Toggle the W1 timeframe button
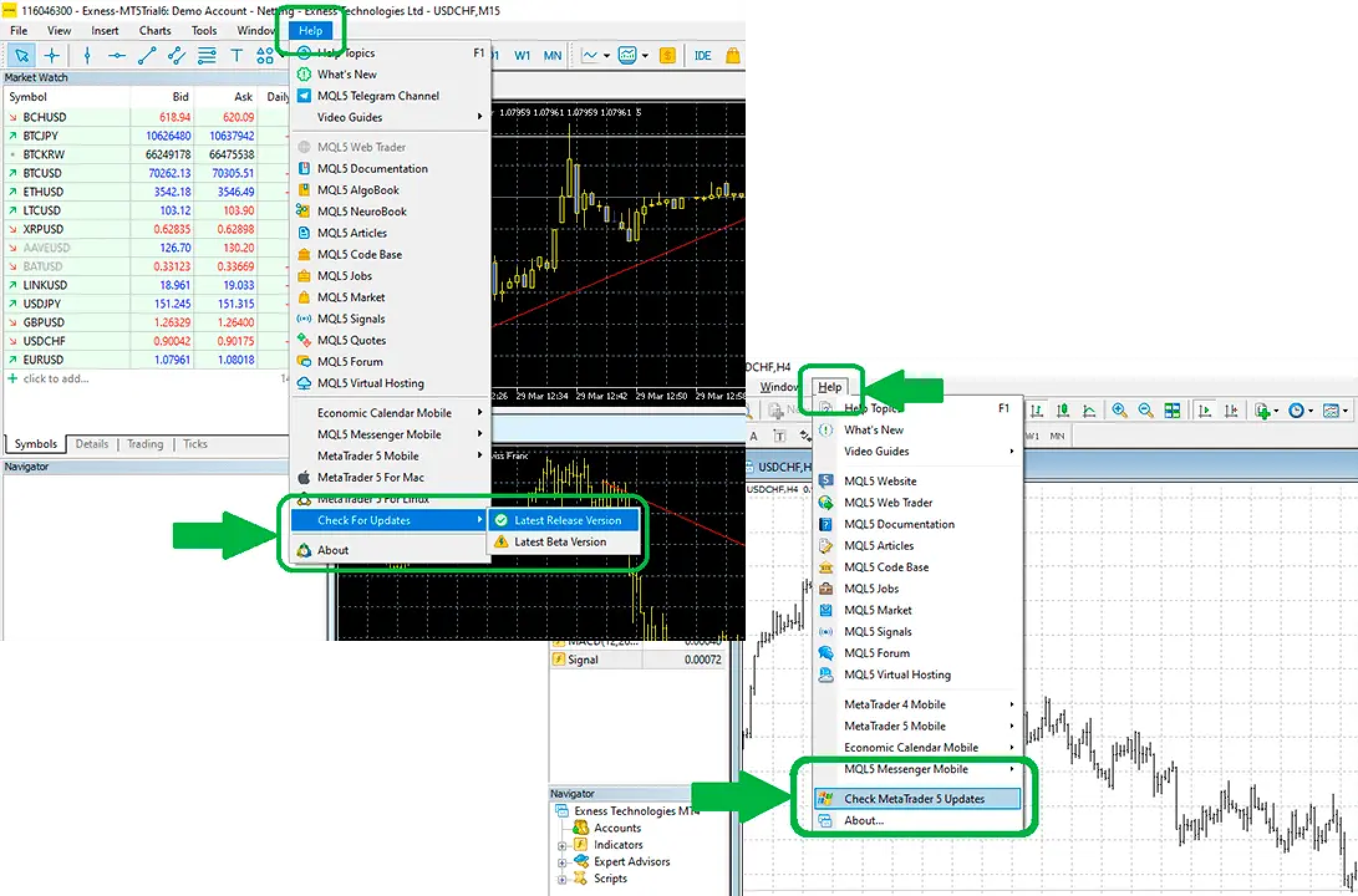The image size is (1358, 896). (x=523, y=55)
